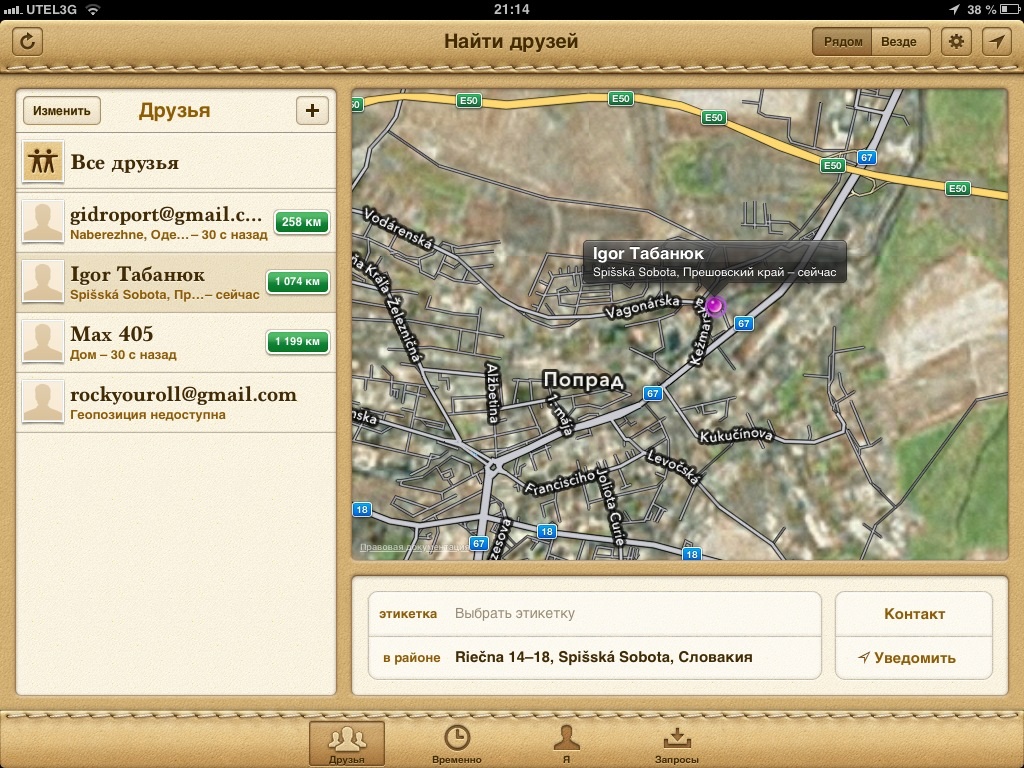Select the Друзья tab
Image resolution: width=1024 pixels, height=768 pixels.
click(x=346, y=743)
